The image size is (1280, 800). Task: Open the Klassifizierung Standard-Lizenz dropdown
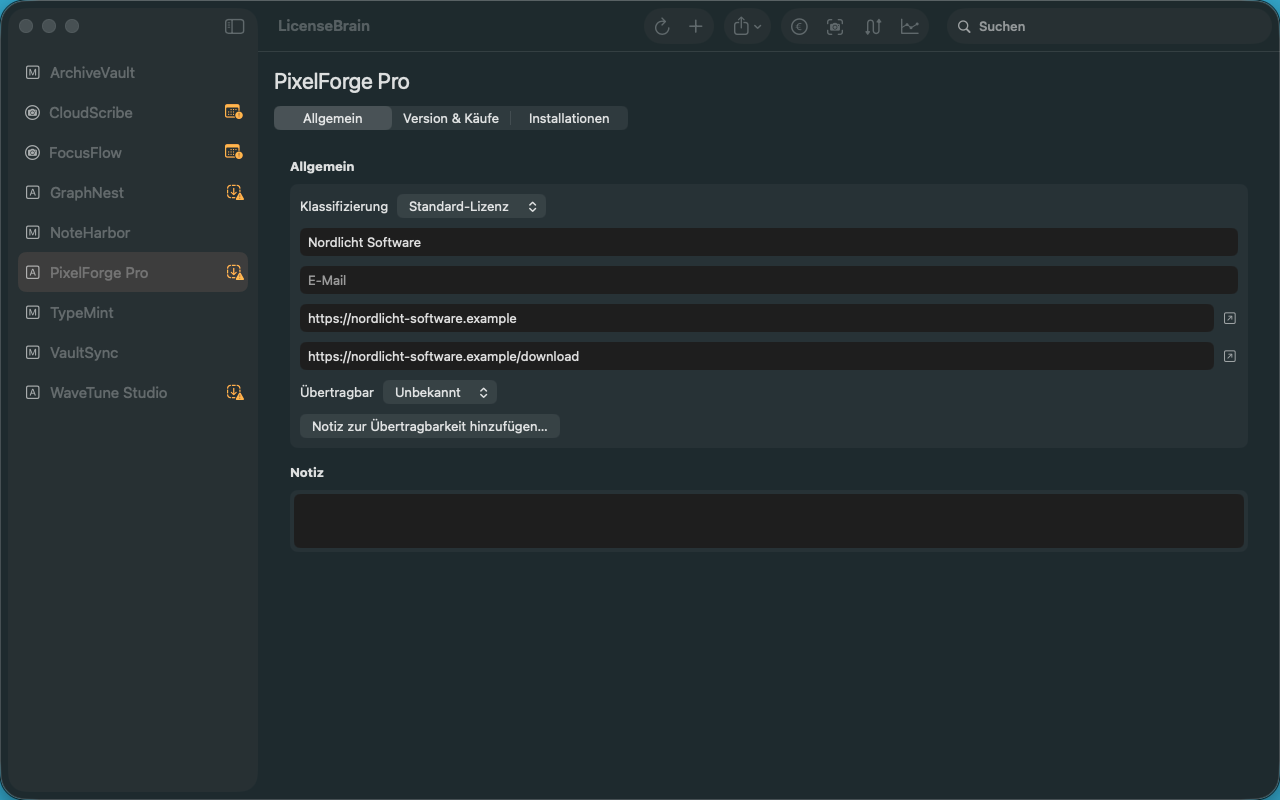(471, 206)
